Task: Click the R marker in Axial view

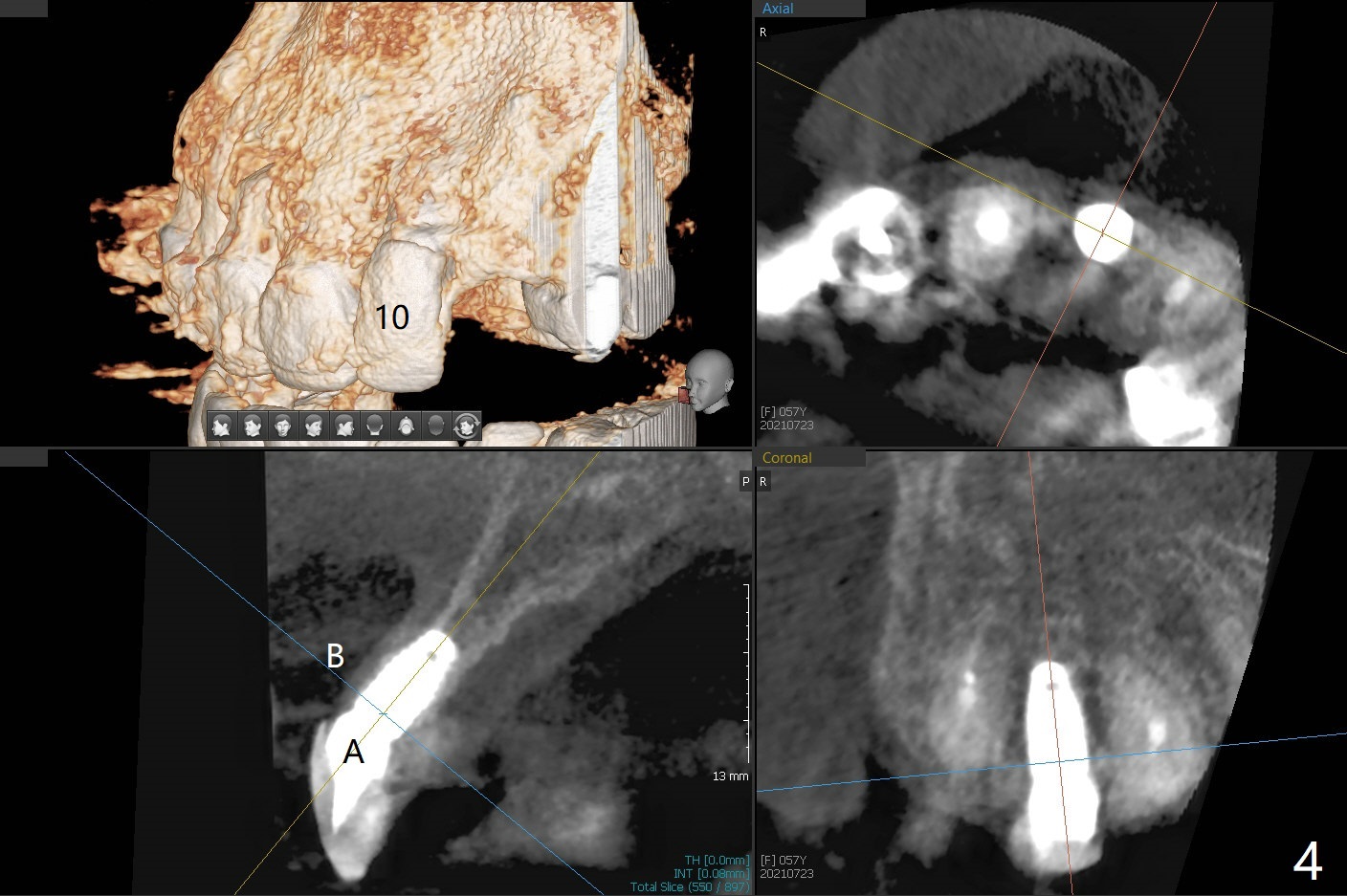Action: pos(763,33)
